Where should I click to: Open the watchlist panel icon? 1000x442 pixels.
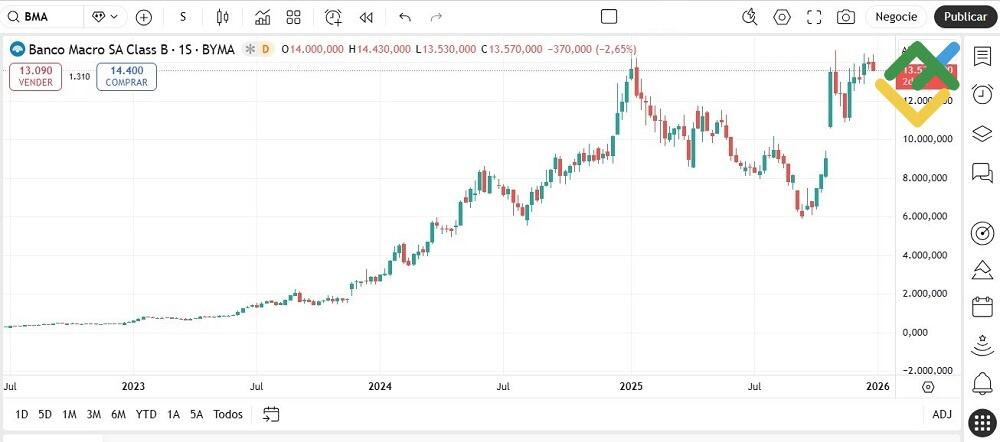click(982, 56)
